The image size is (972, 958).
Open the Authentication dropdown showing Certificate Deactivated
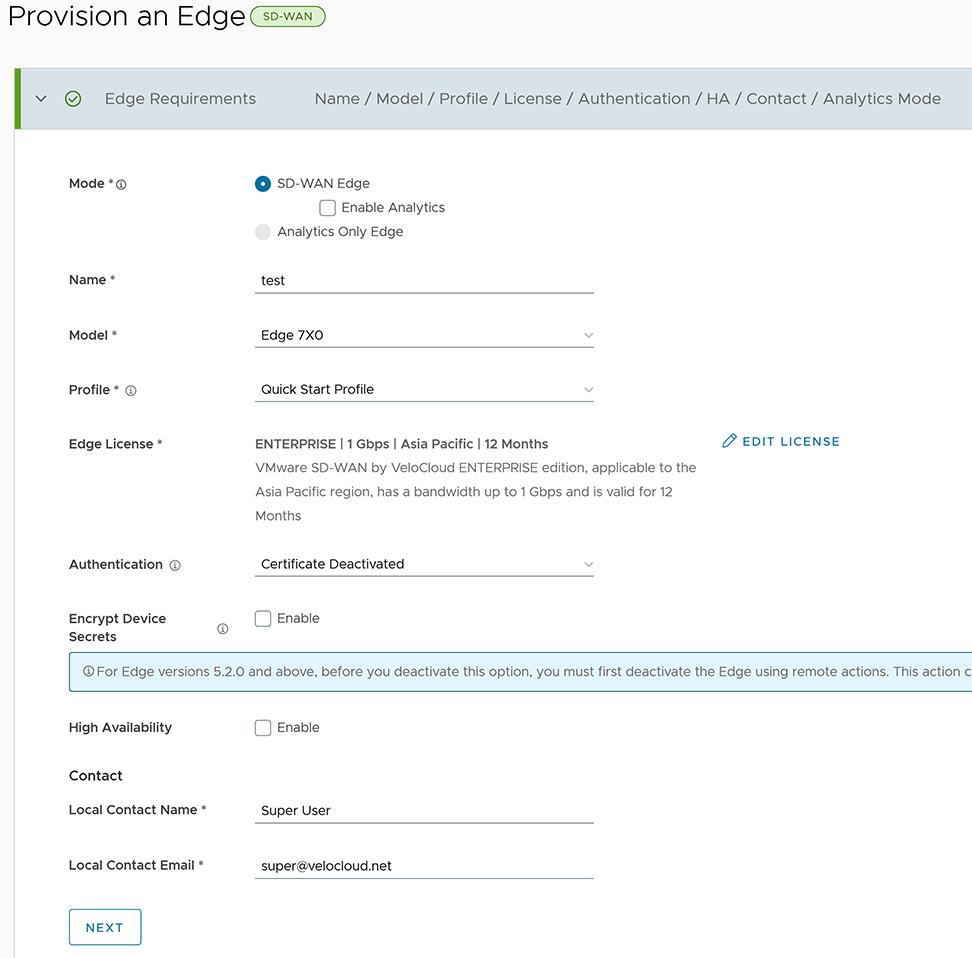(x=424, y=564)
